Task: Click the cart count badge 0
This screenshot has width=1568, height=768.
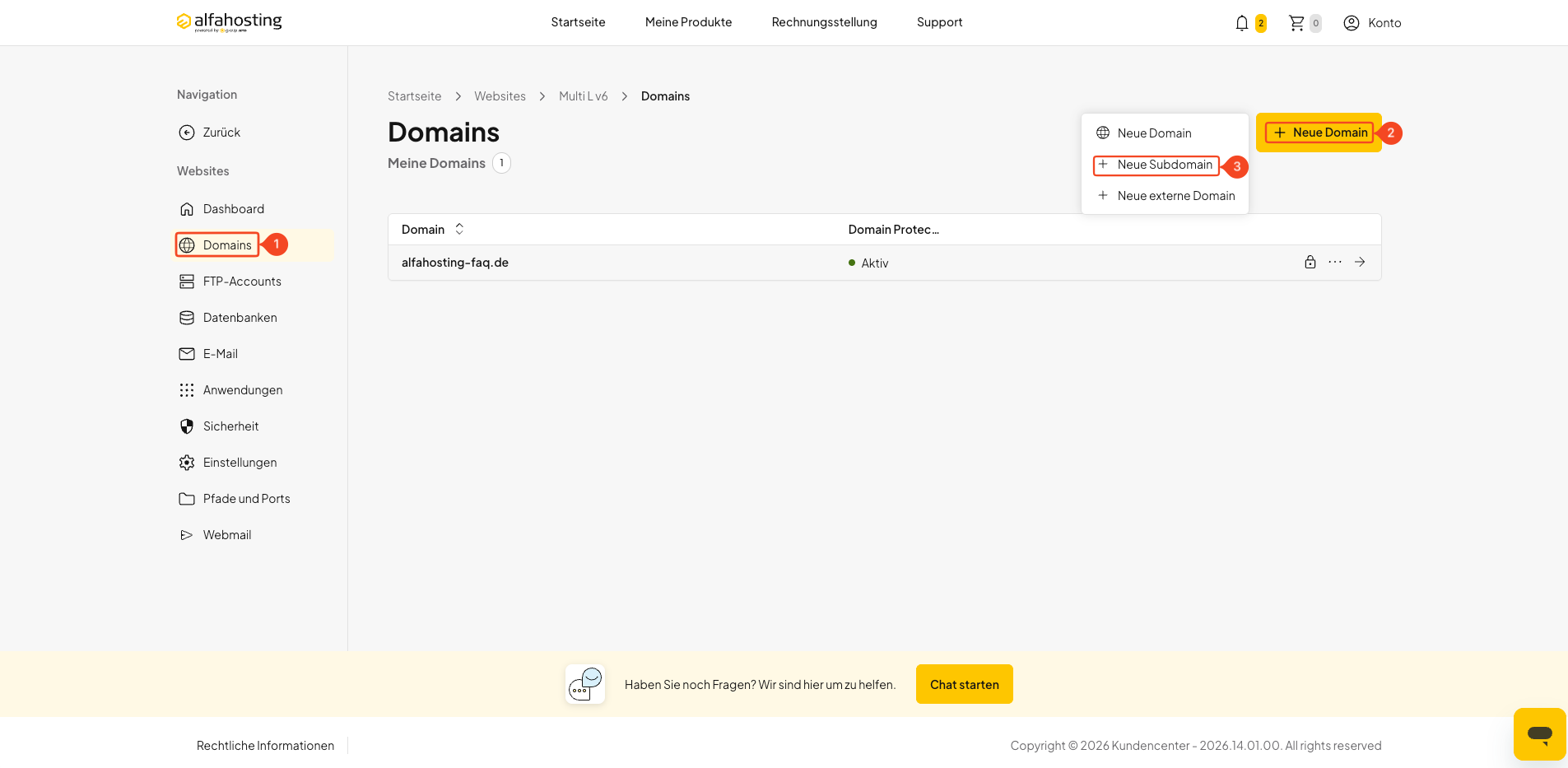Action: (1315, 23)
